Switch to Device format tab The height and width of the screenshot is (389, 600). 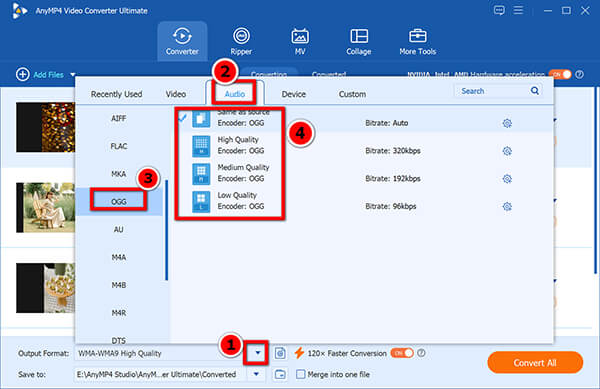293,94
